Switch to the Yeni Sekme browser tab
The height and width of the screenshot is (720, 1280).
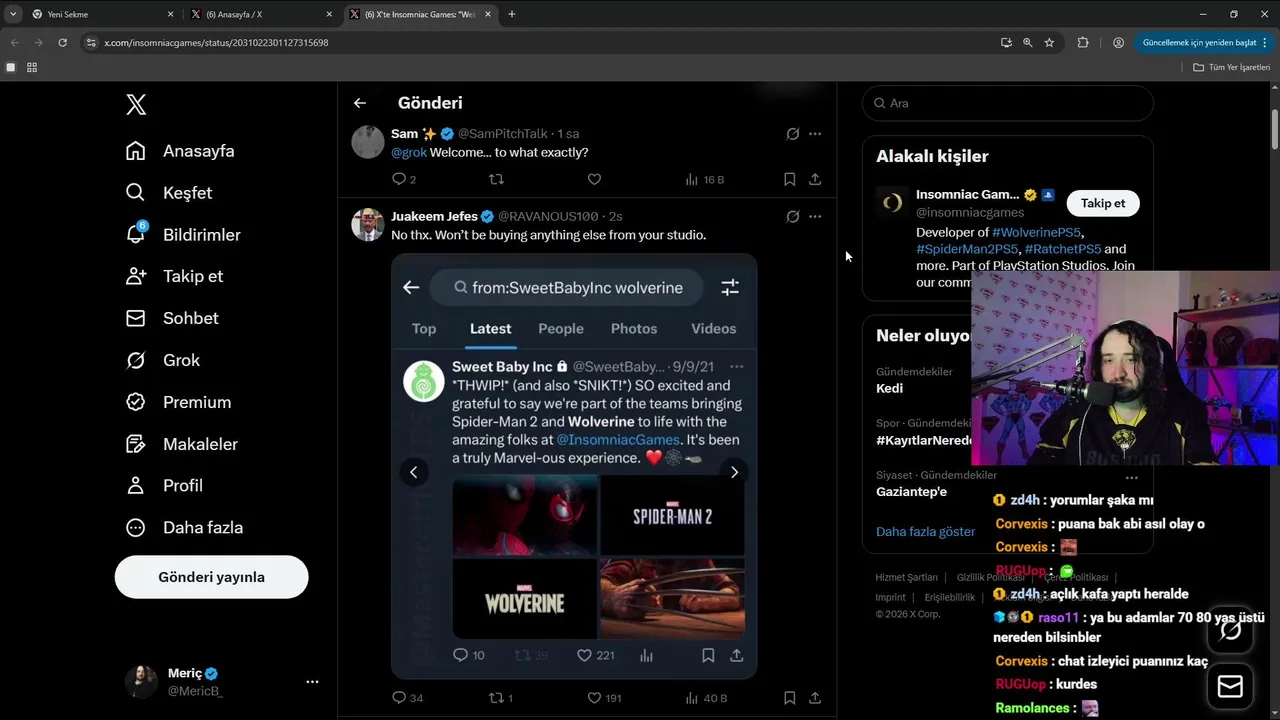tap(100, 14)
